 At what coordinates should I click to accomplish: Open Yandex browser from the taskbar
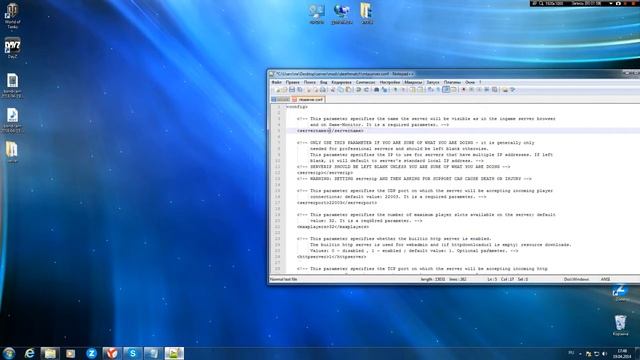(x=112, y=353)
